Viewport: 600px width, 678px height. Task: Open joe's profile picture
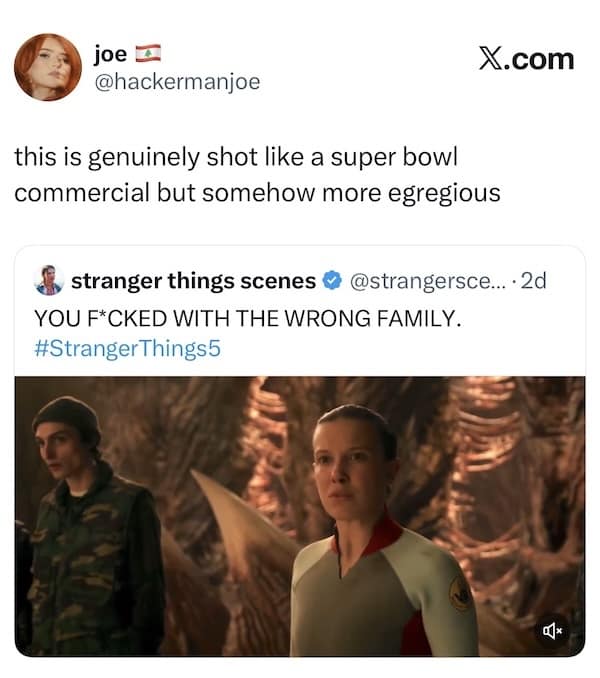click(x=49, y=67)
